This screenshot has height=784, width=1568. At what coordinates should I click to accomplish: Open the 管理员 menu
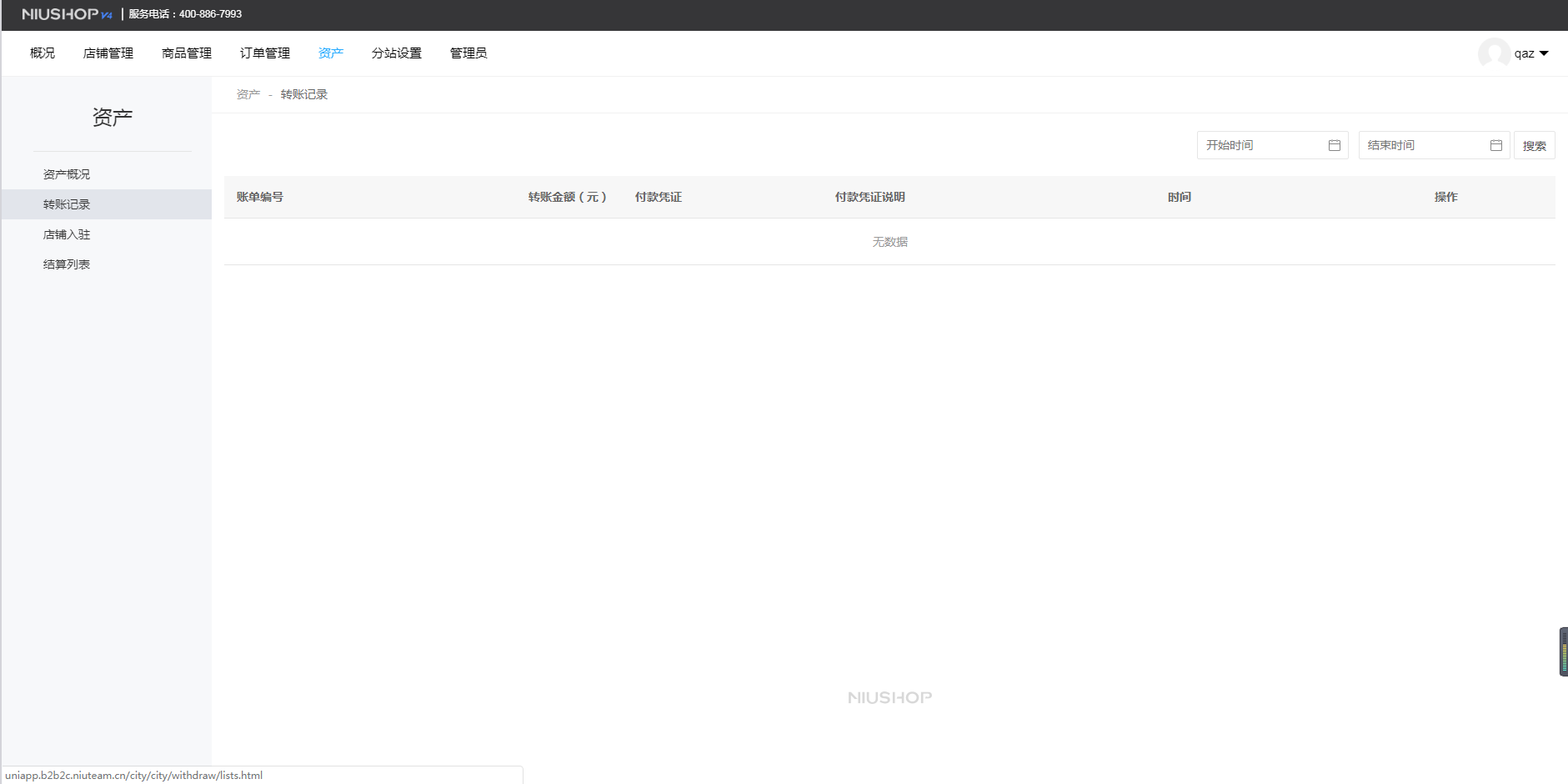(468, 53)
